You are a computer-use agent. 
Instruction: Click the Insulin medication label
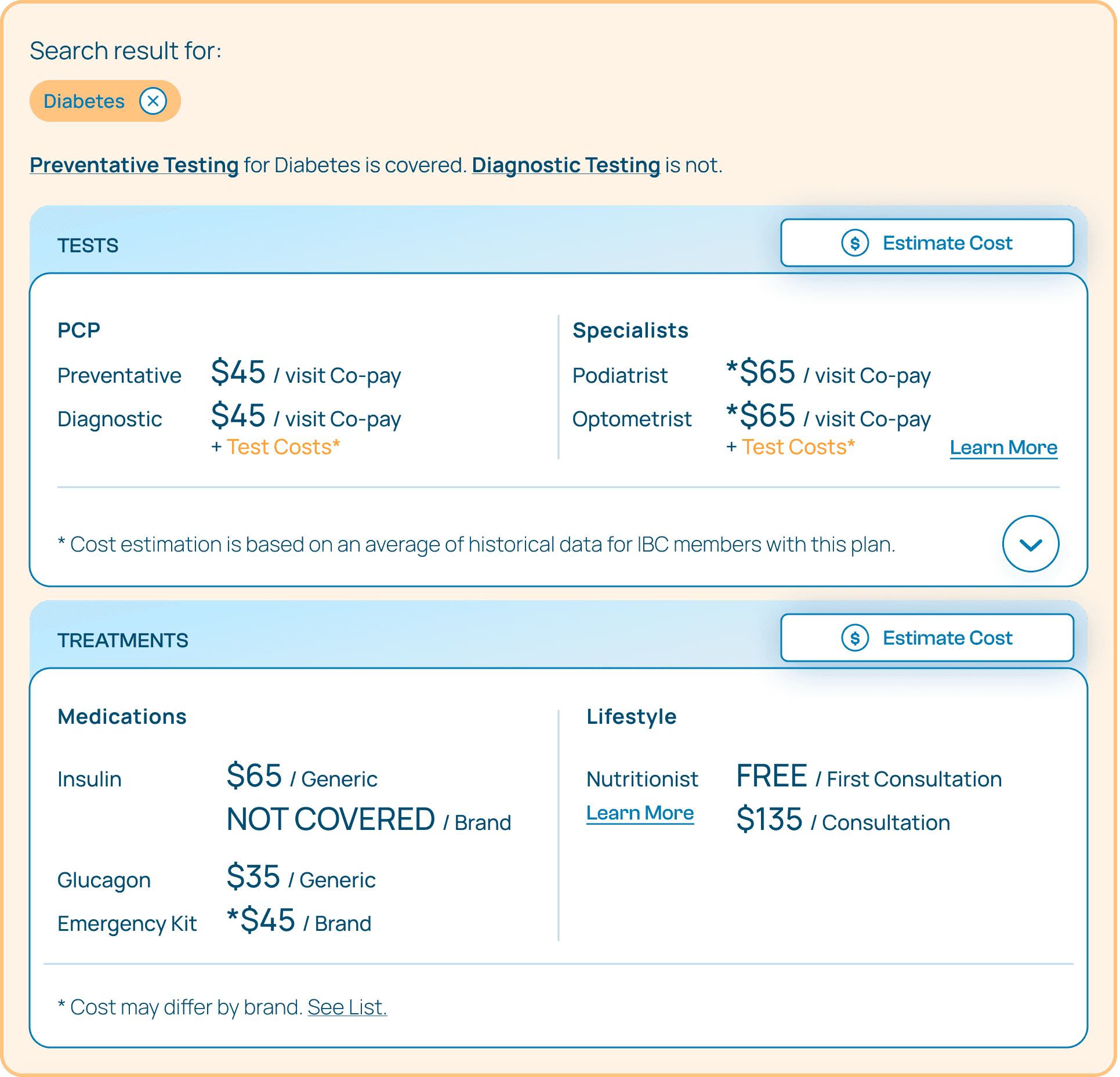pos(89,779)
